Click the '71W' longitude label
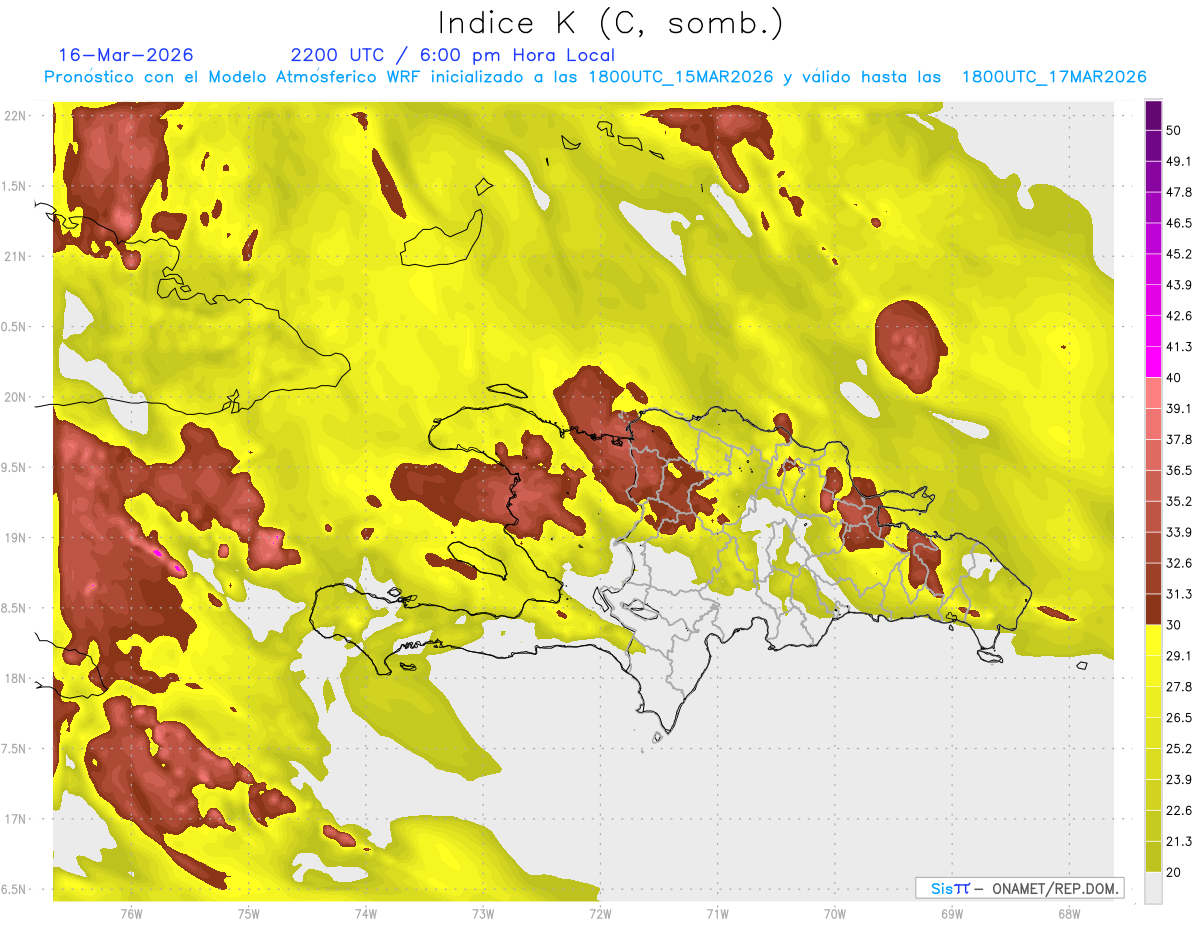 tap(717, 913)
